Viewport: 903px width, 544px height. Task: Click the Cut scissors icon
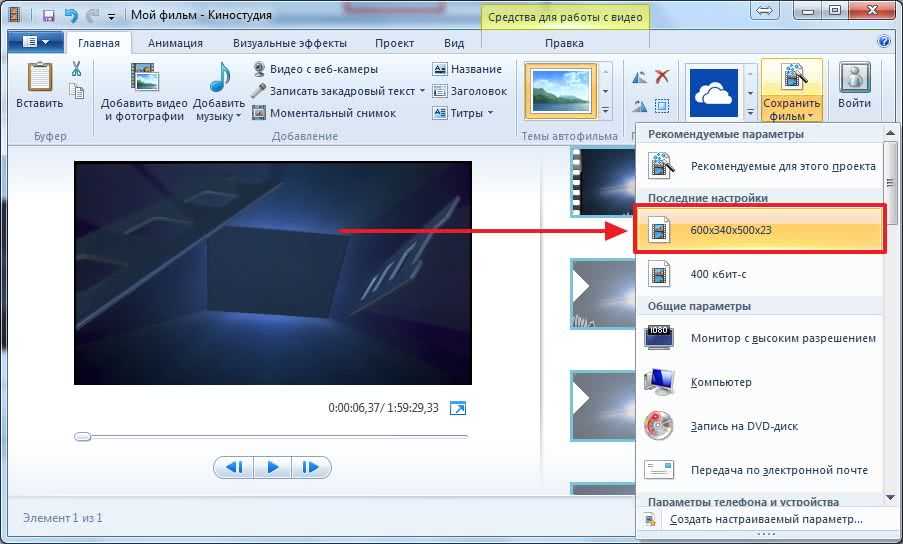point(77,69)
